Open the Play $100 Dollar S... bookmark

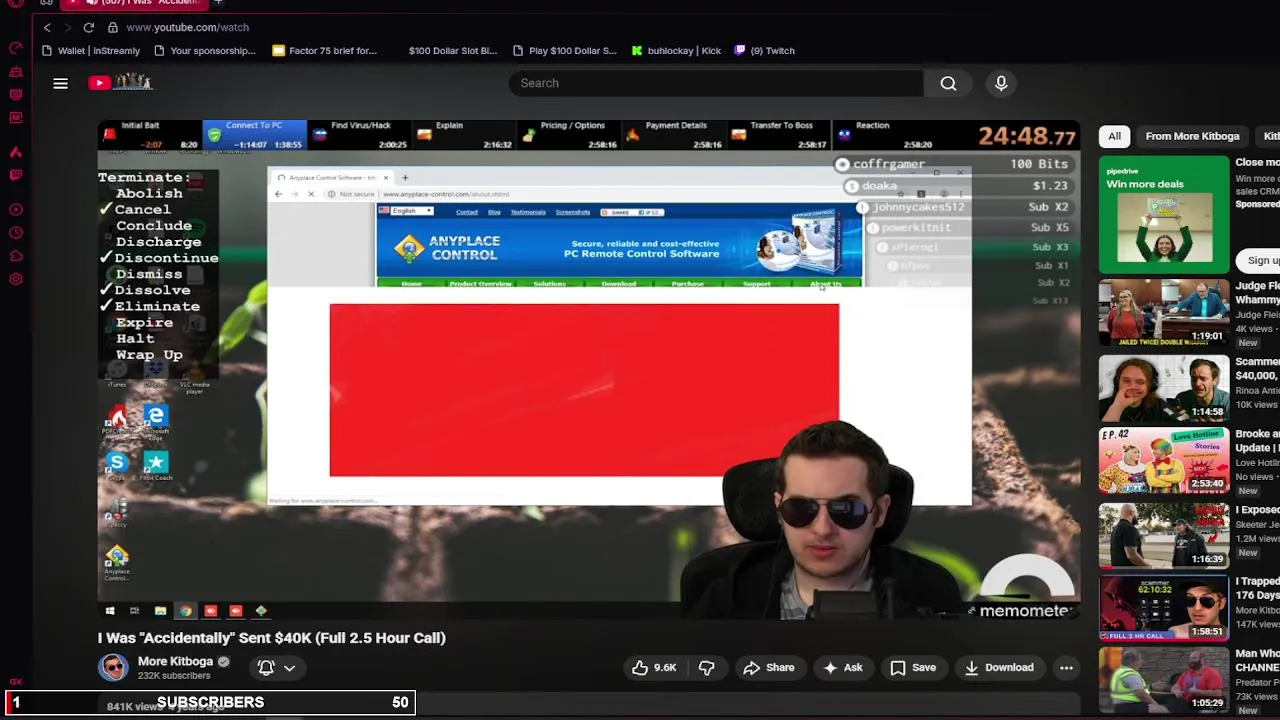click(564, 50)
